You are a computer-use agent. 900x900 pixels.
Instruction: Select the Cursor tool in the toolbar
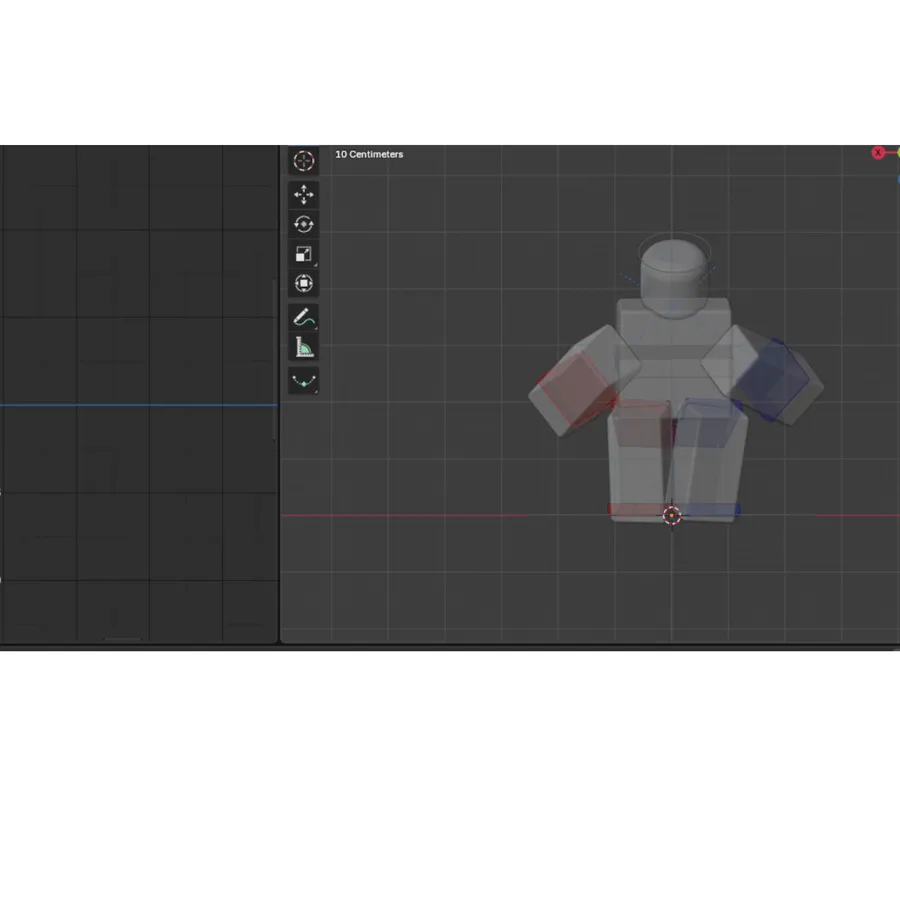coord(304,161)
